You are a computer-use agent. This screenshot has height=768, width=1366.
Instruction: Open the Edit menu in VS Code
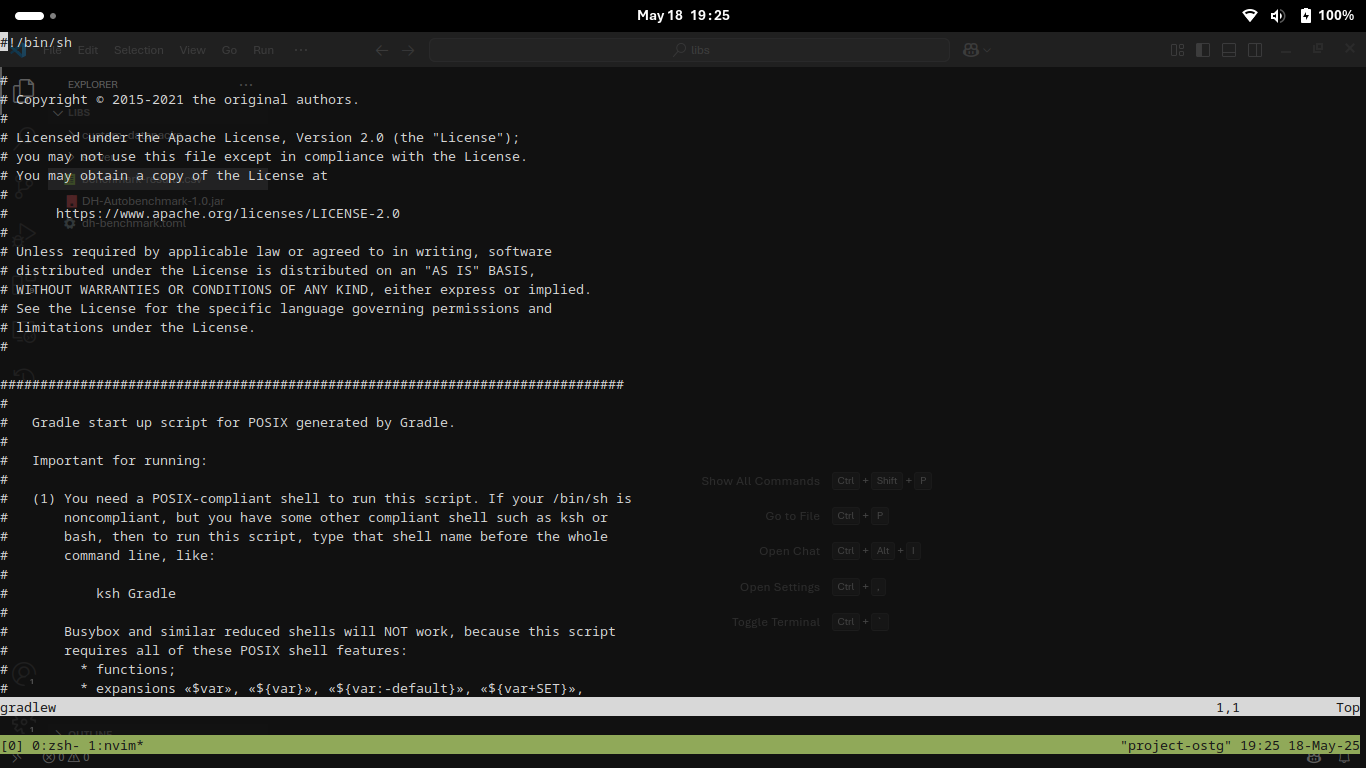(88, 50)
